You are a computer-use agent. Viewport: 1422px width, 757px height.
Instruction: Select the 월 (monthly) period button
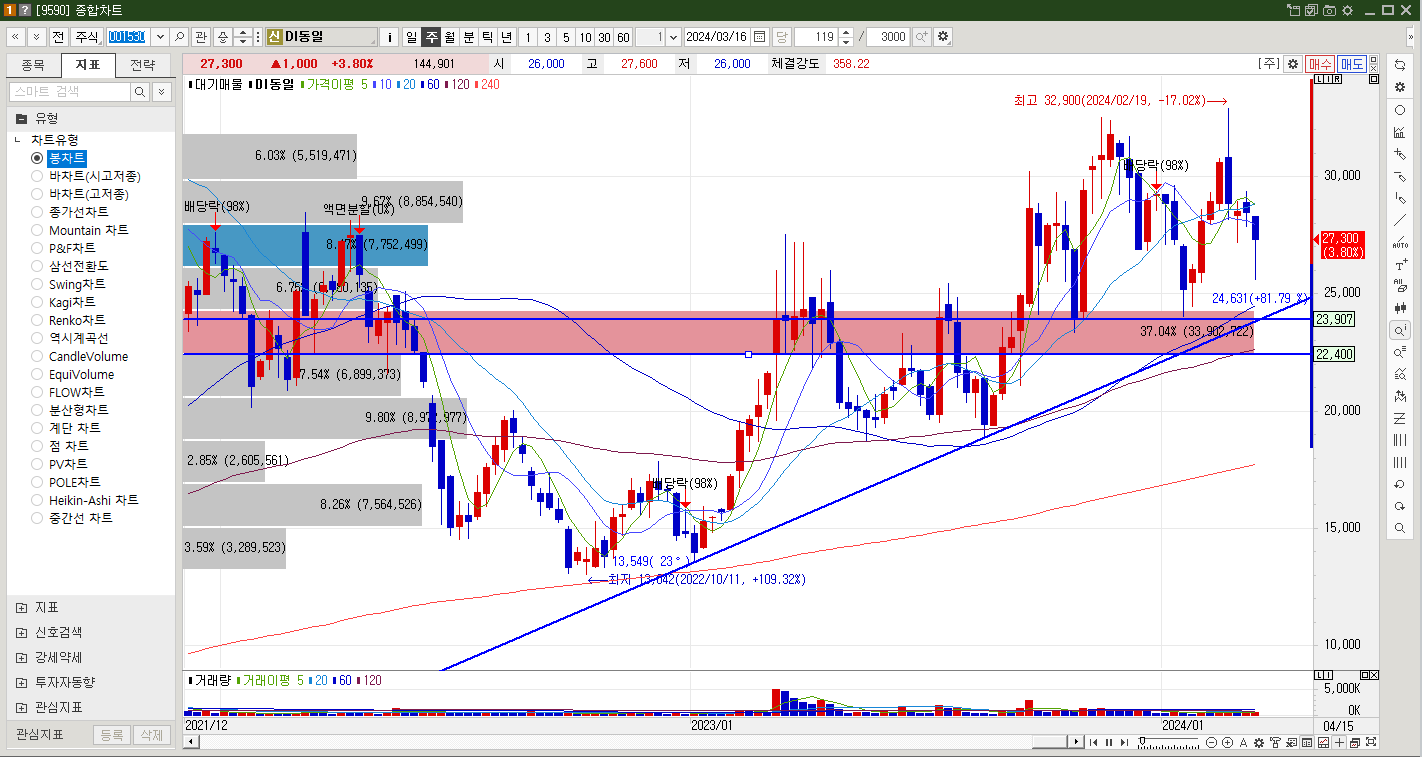click(450, 37)
